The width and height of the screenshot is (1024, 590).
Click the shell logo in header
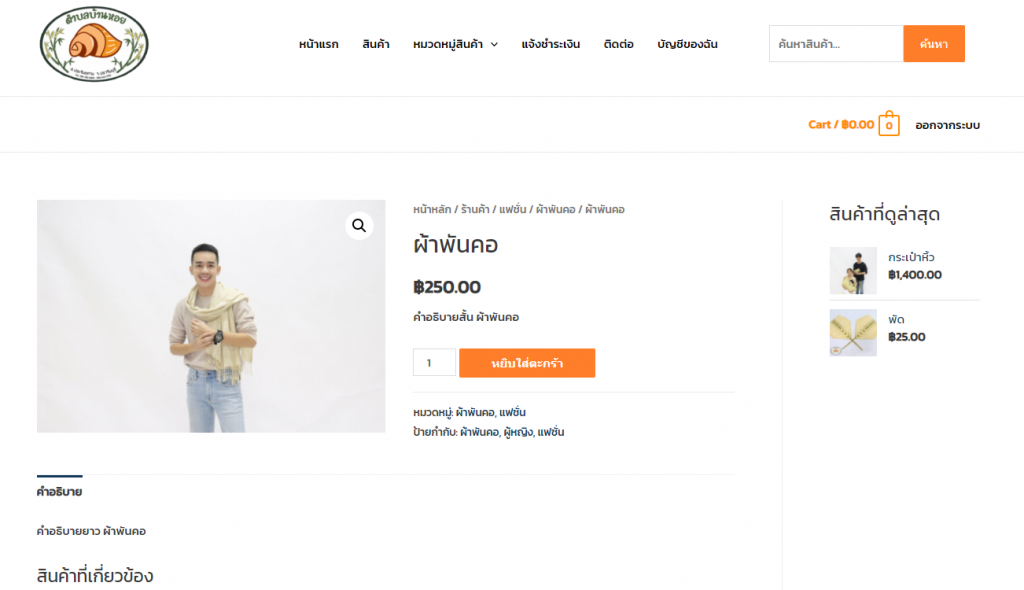[94, 44]
